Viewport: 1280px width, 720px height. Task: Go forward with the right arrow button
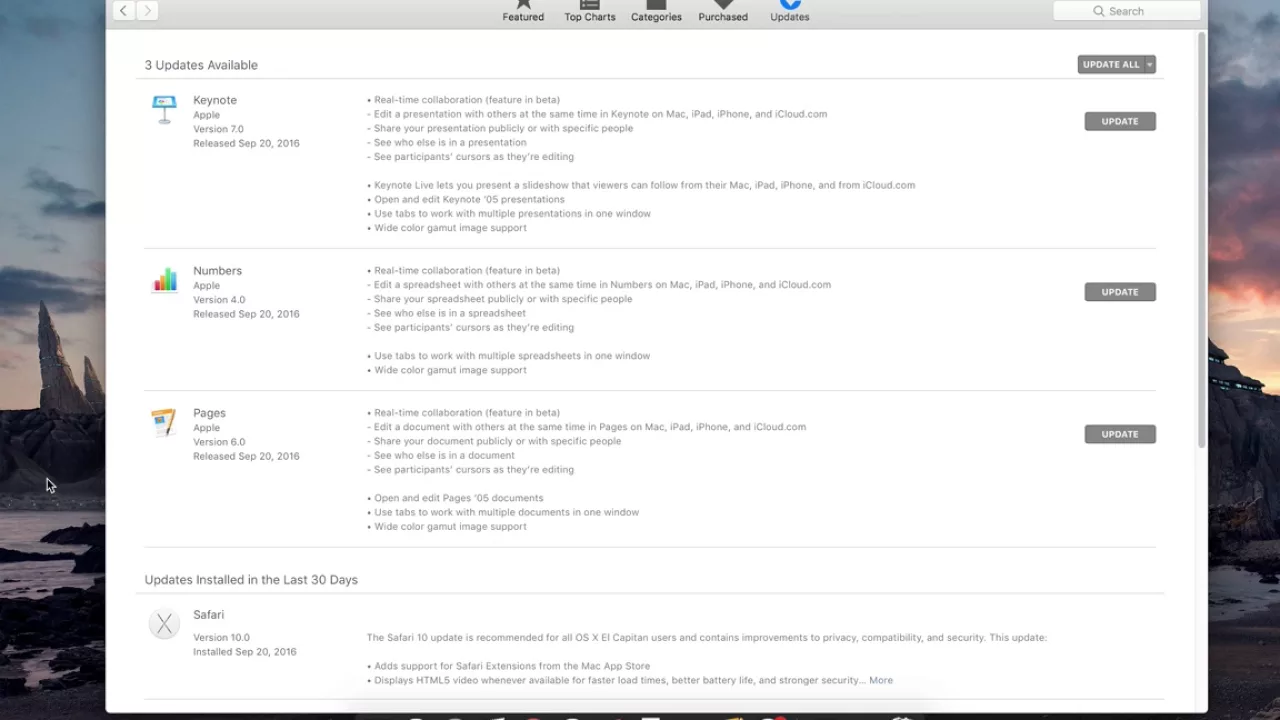(x=147, y=11)
